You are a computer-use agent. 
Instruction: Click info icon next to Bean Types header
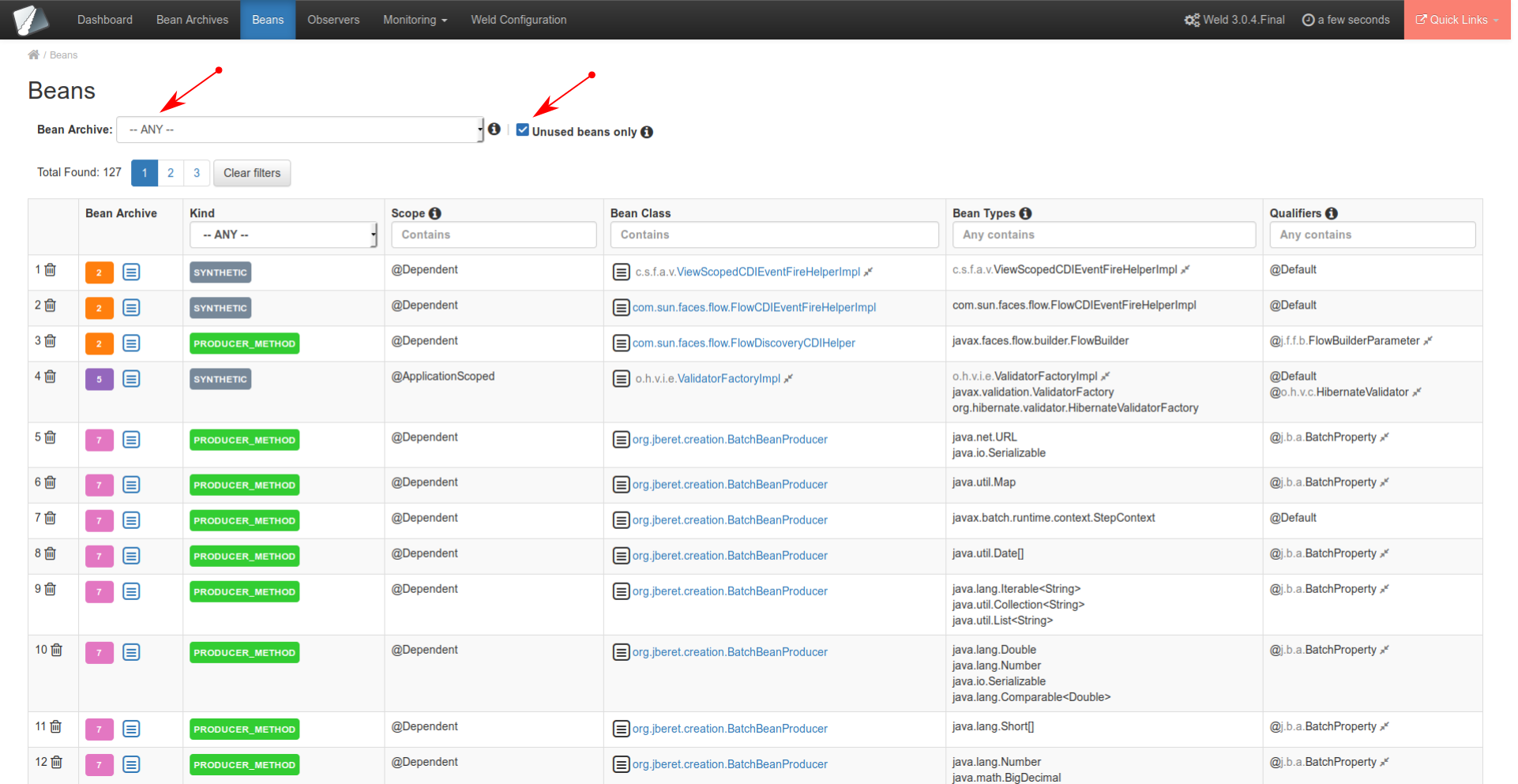click(x=1025, y=213)
